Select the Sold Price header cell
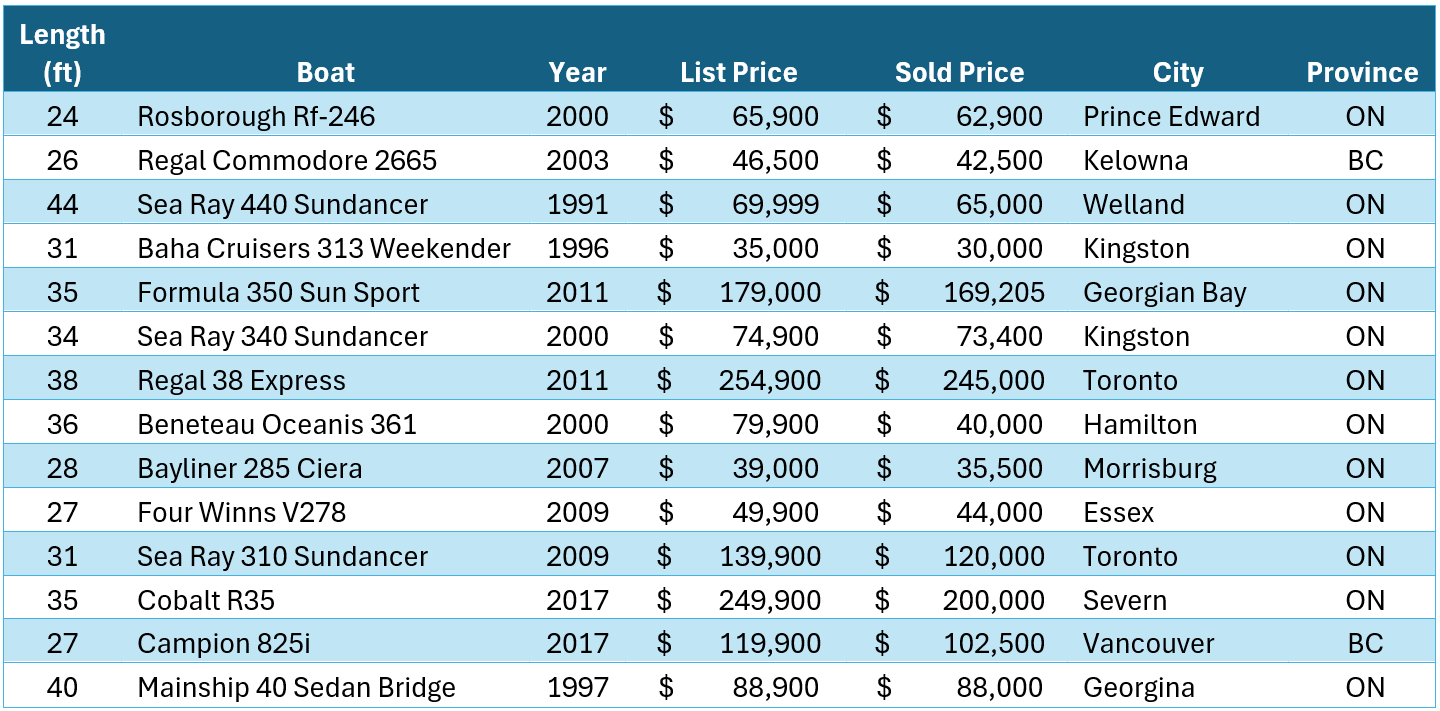 [x=959, y=73]
